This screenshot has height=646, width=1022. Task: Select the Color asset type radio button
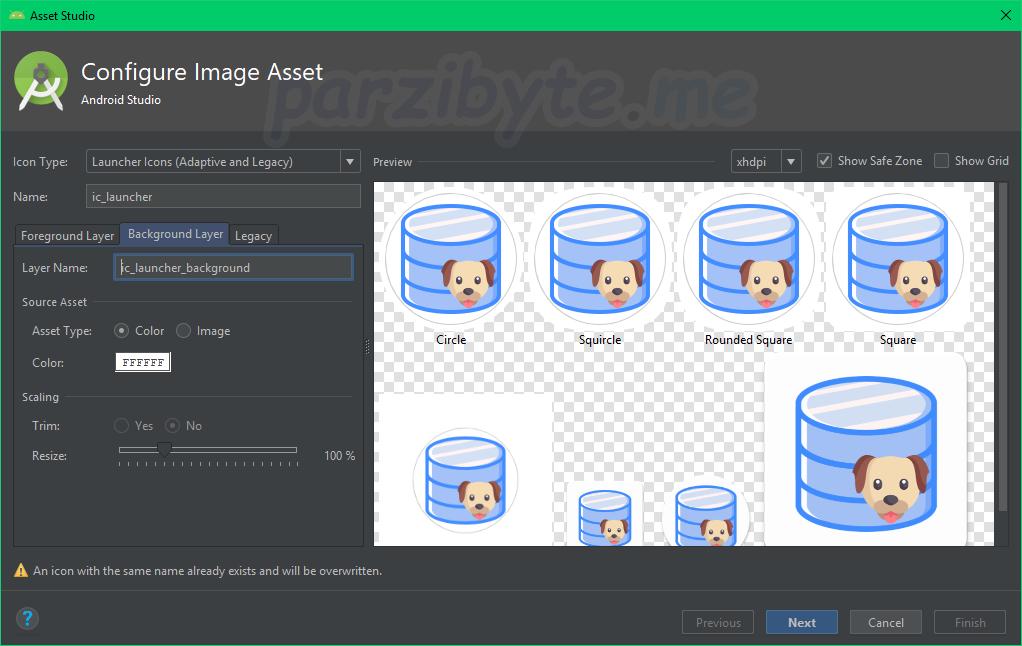point(122,331)
